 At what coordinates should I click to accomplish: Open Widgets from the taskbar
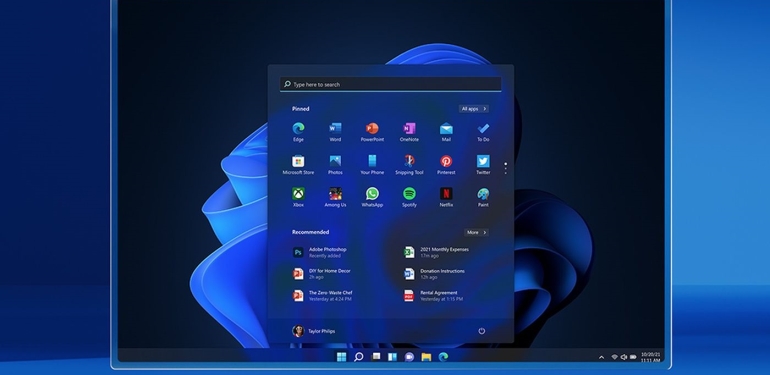pos(392,357)
